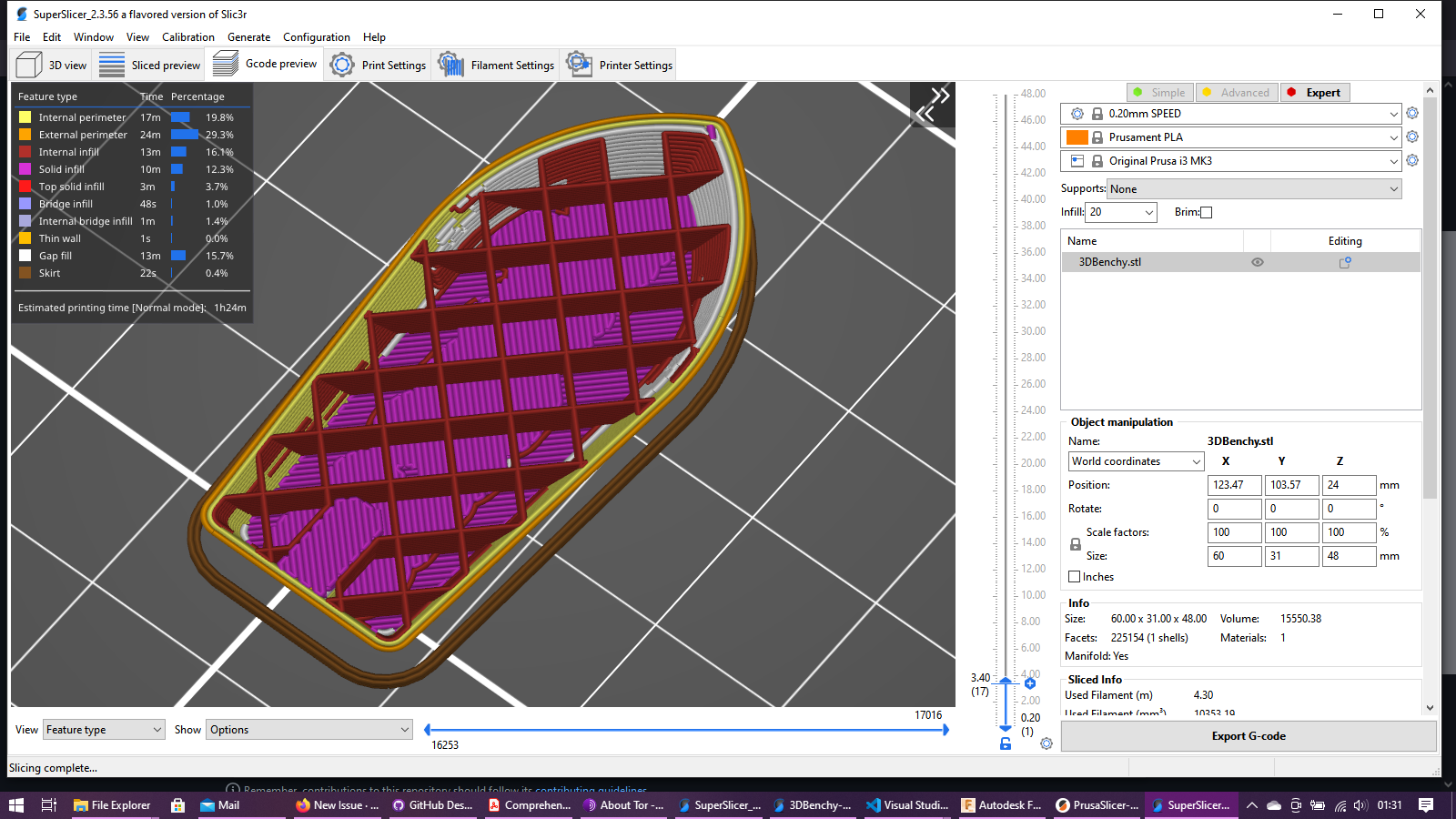Screen dimensions: 1456x819
Task: Click the Position X input field
Action: tap(1234, 485)
